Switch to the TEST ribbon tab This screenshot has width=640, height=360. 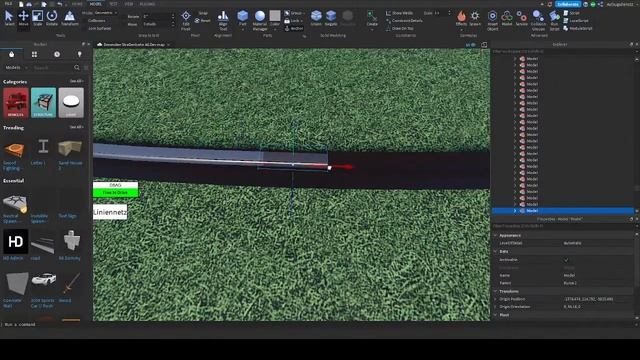[x=113, y=4]
